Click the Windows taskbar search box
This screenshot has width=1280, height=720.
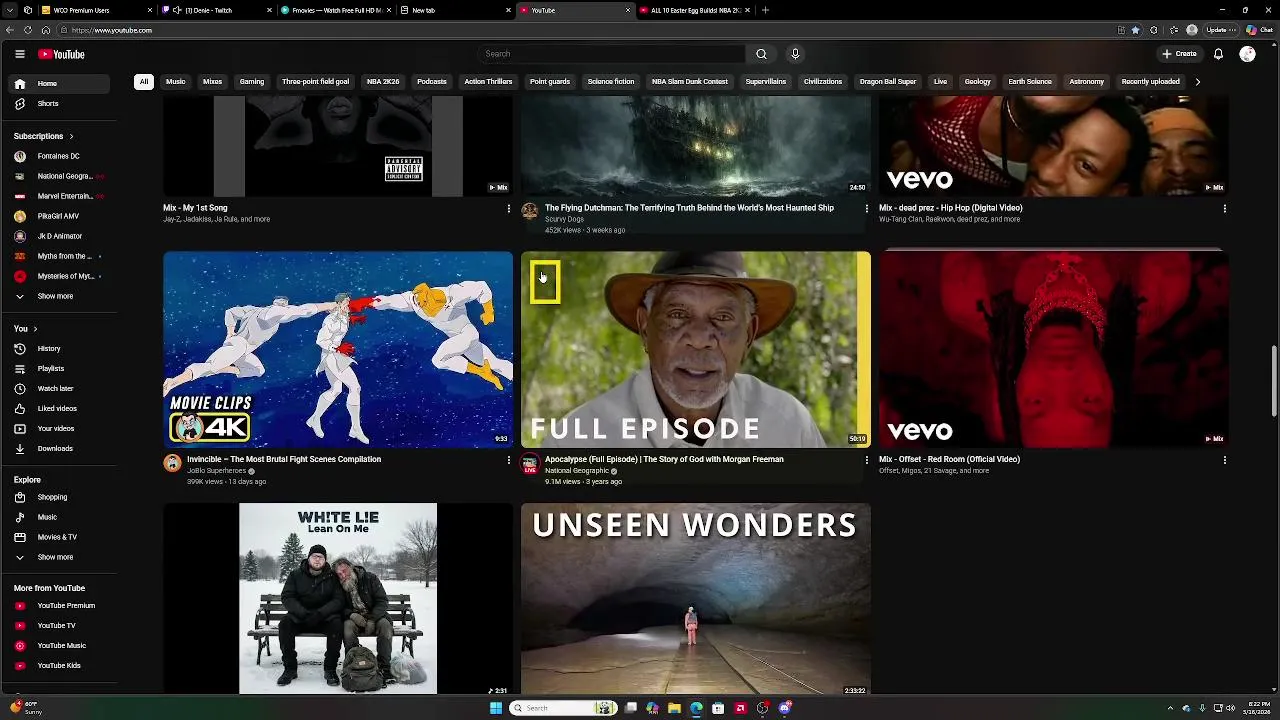563,708
